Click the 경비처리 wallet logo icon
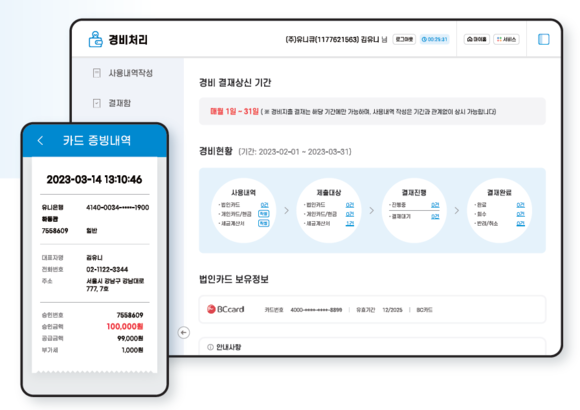Image resolution: width=580 pixels, height=410 pixels. [x=95, y=39]
